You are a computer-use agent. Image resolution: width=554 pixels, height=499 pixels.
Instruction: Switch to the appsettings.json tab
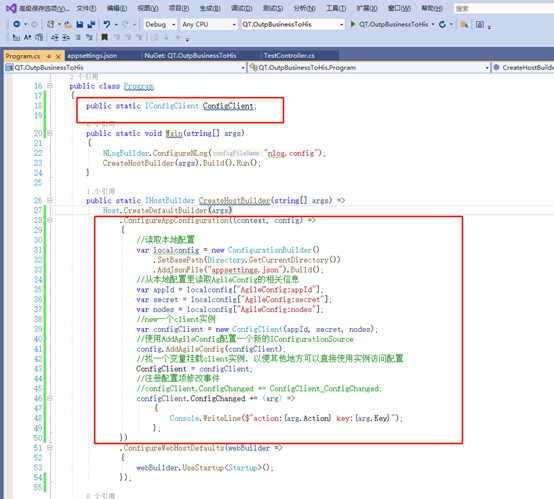pos(92,56)
